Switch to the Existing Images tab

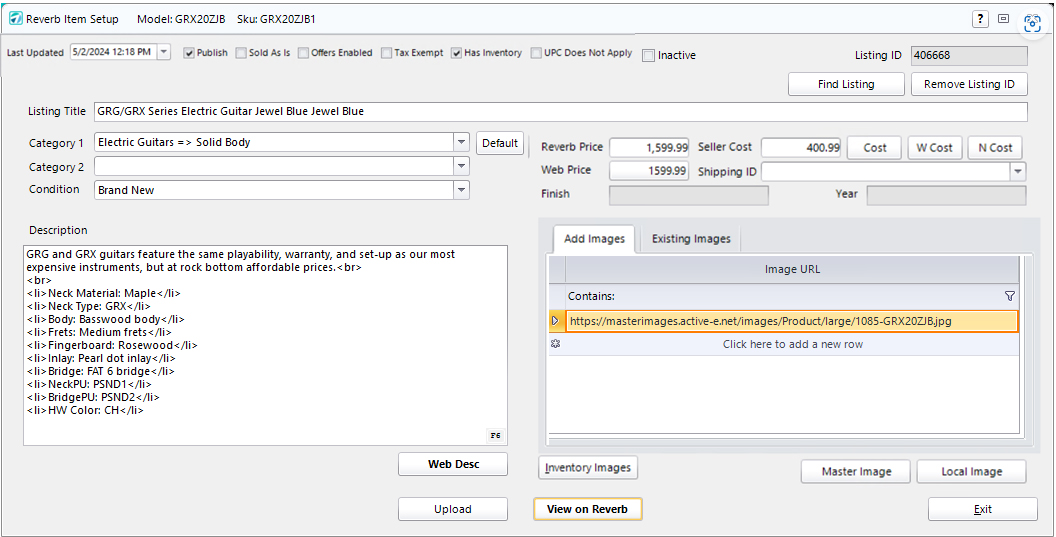691,239
